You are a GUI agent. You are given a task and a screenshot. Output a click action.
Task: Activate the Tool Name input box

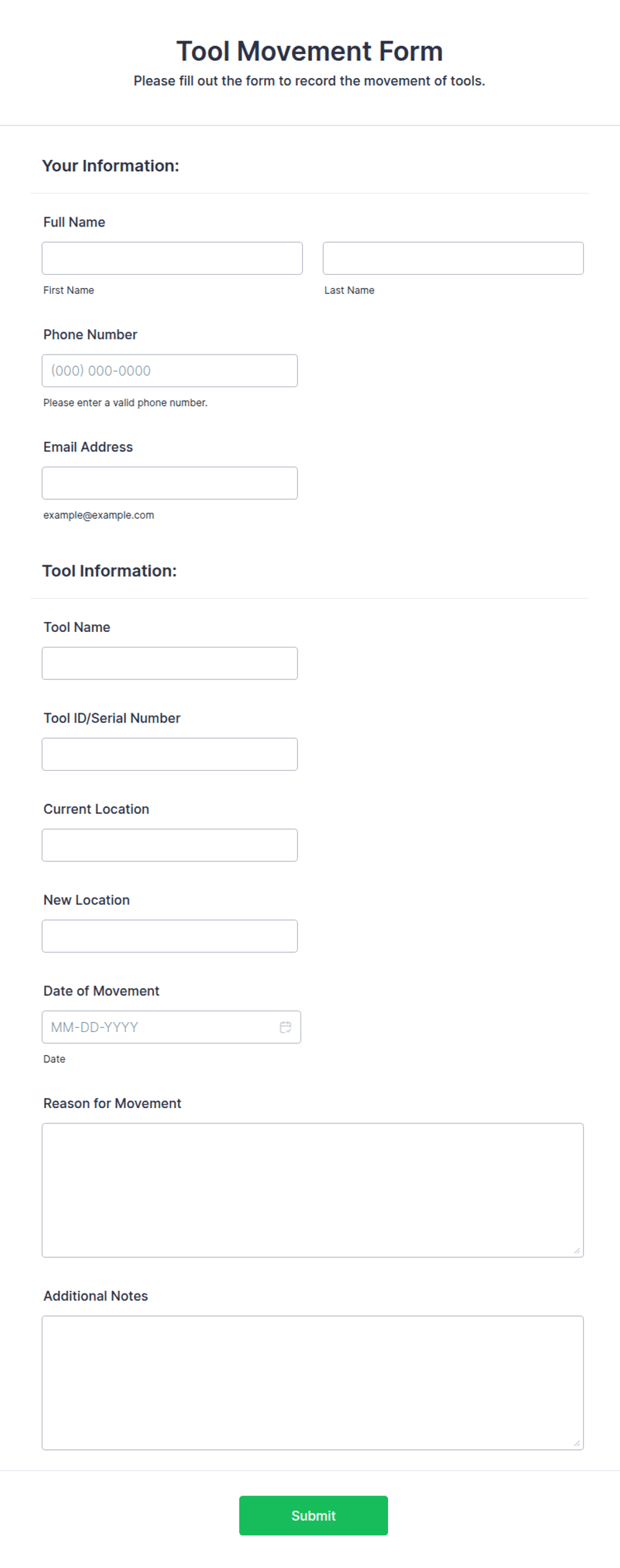(x=170, y=663)
